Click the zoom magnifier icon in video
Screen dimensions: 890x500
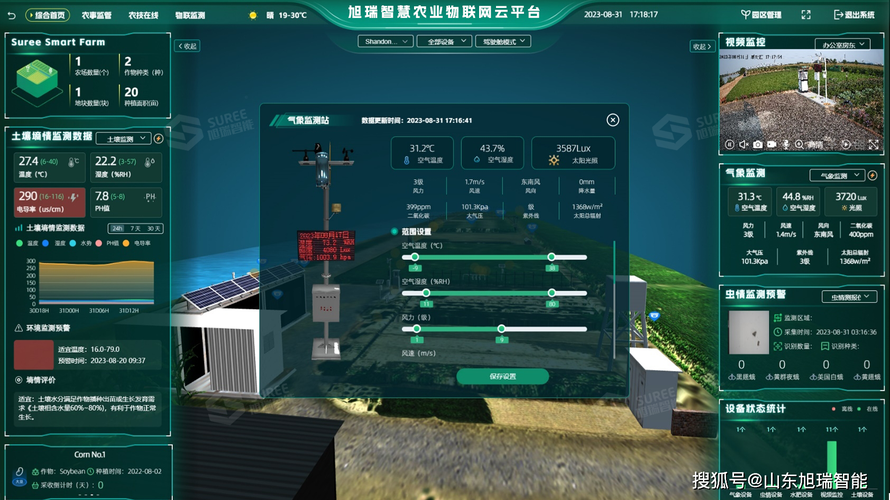point(799,145)
